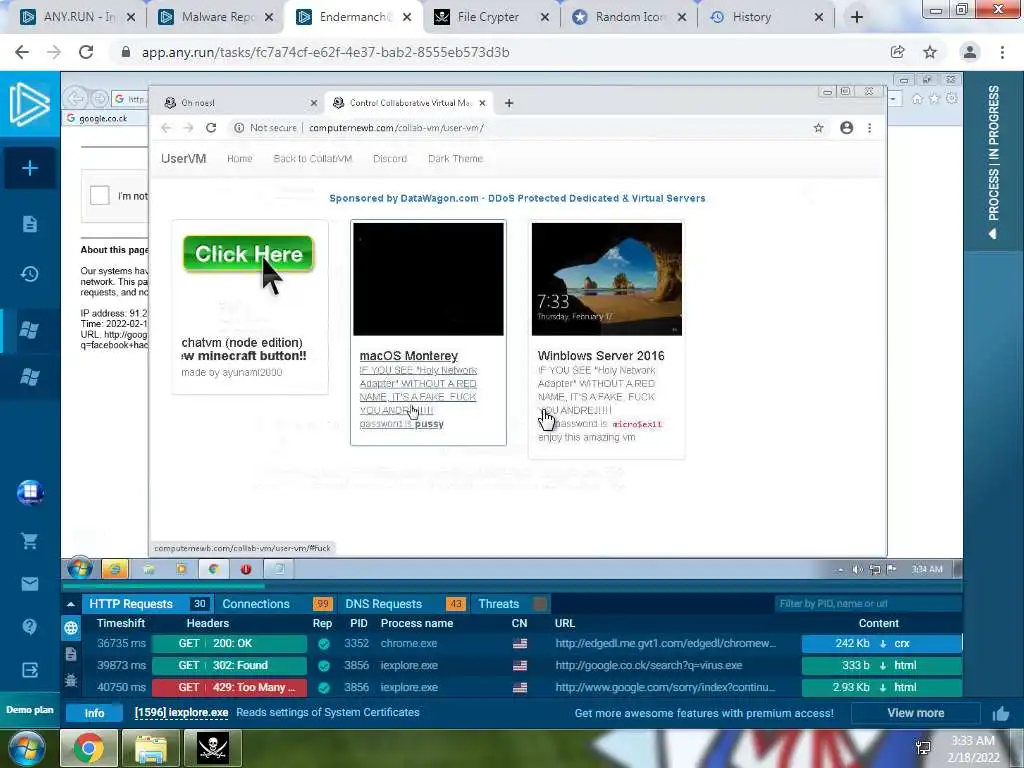
Task: Bookmark app.any.run page with star icon
Action: [x=930, y=52]
